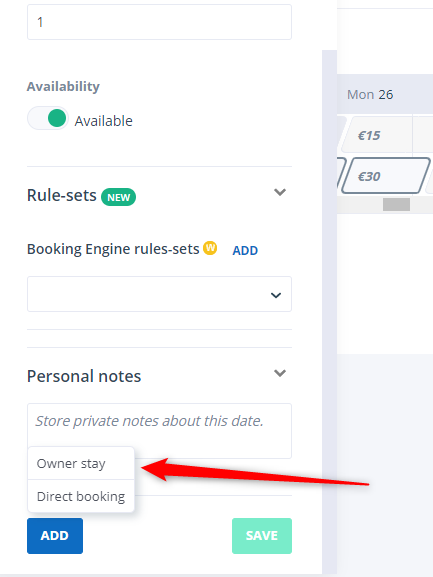The width and height of the screenshot is (433, 577).
Task: Focus the personal notes text area
Action: [x=159, y=431]
